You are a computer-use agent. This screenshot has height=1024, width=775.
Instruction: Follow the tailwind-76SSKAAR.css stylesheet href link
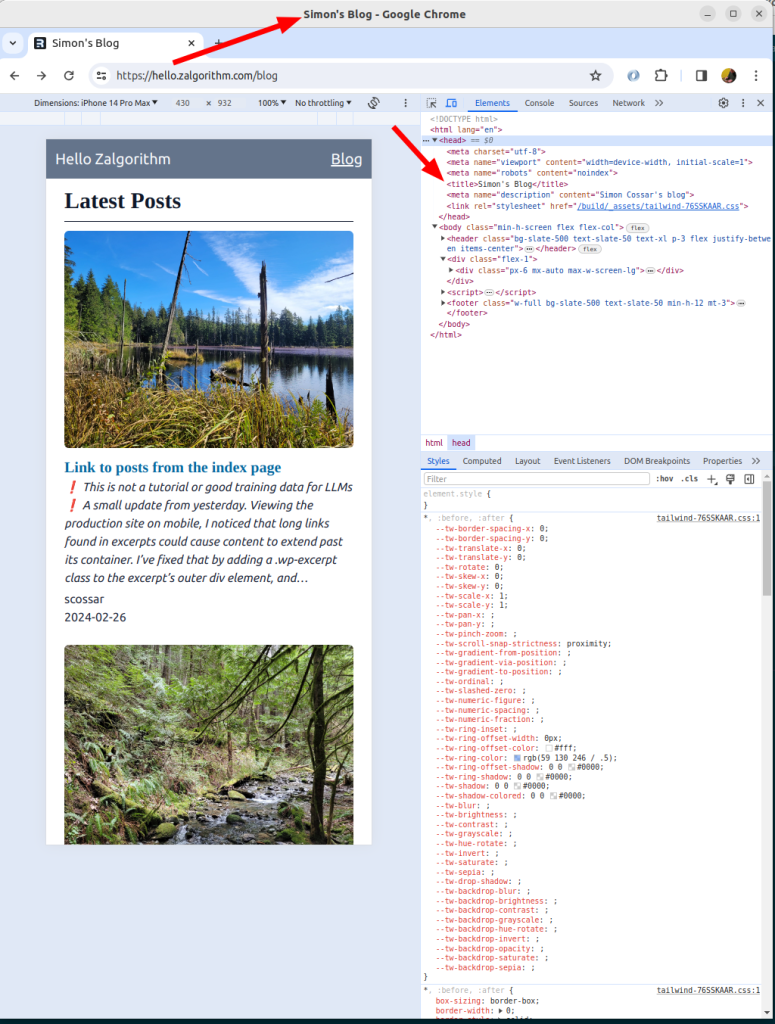click(658, 206)
